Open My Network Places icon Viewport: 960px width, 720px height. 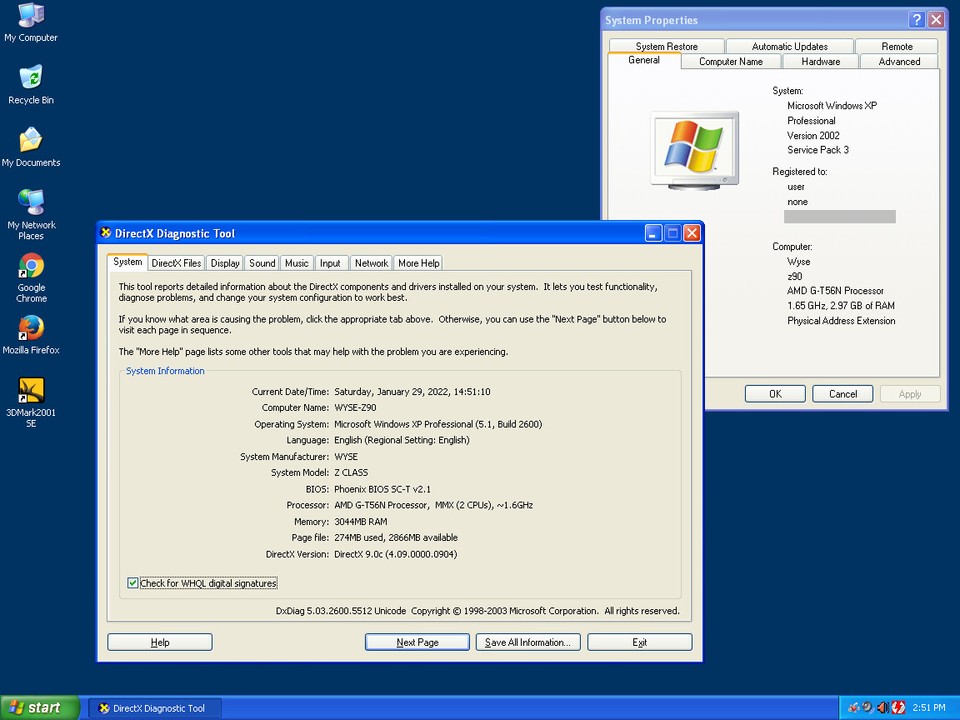point(31,203)
